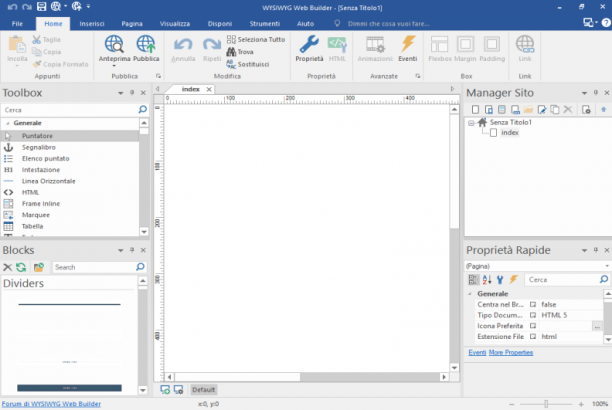Click Dimmi che cosa vuoi fare field
Screen dimensions: 612x410
[x=388, y=24]
